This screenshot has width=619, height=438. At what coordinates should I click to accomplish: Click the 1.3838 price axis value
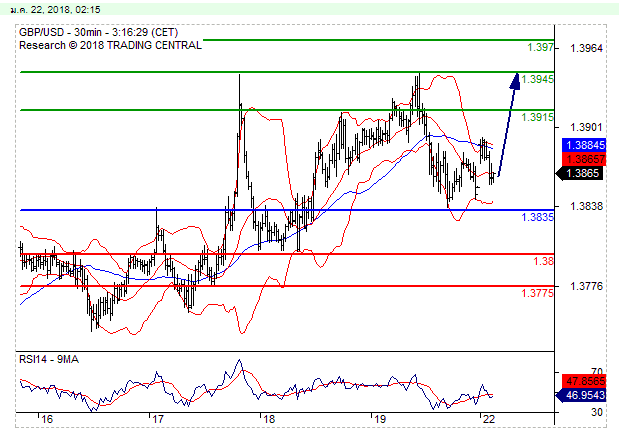[x=586, y=206]
